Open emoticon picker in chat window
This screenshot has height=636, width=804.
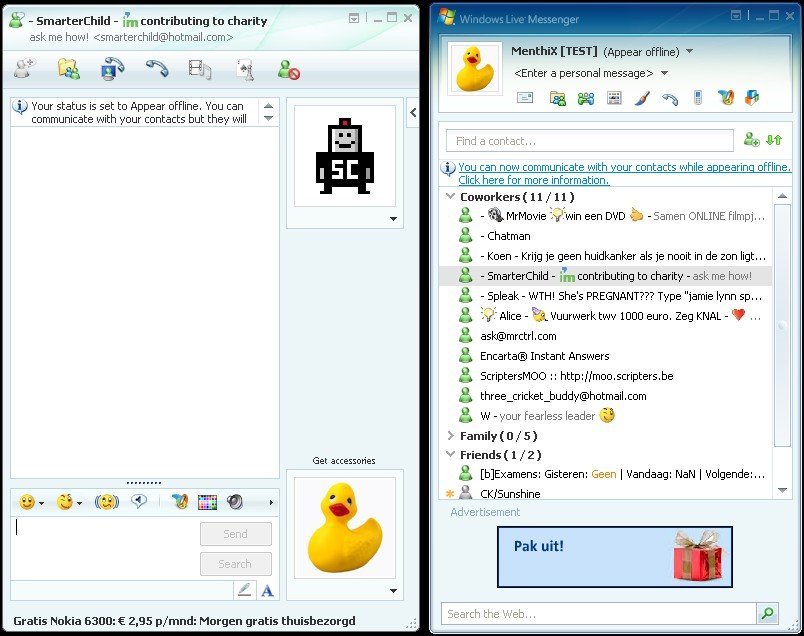tap(27, 502)
